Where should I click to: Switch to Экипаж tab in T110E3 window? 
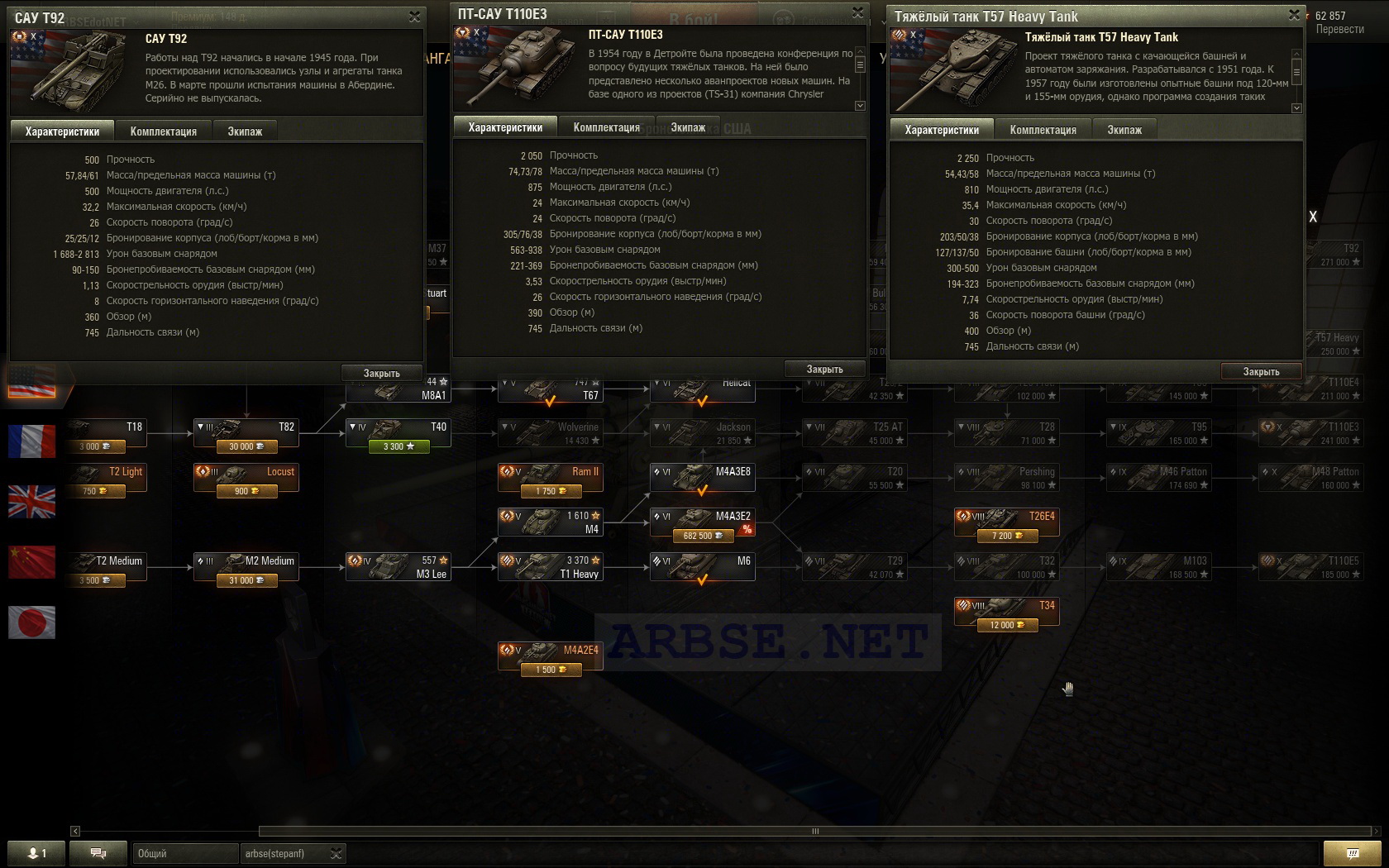(688, 127)
